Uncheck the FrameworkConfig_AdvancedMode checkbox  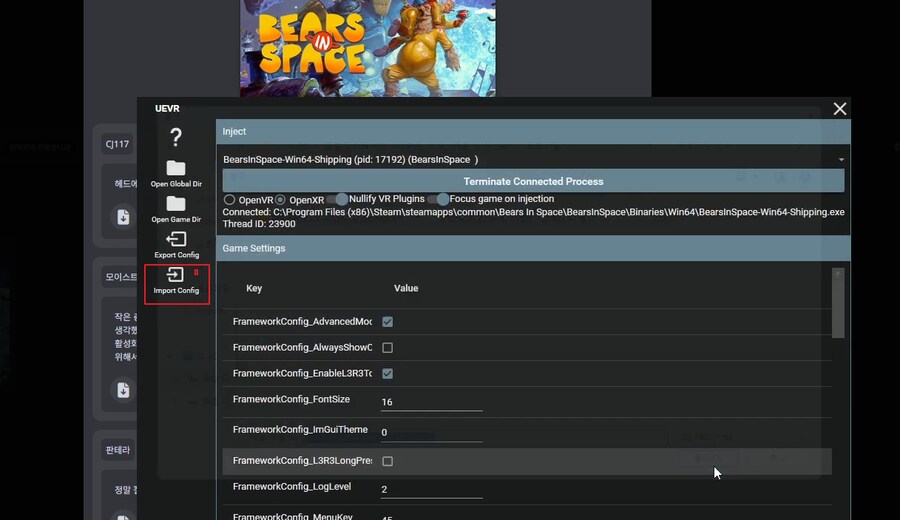387,322
